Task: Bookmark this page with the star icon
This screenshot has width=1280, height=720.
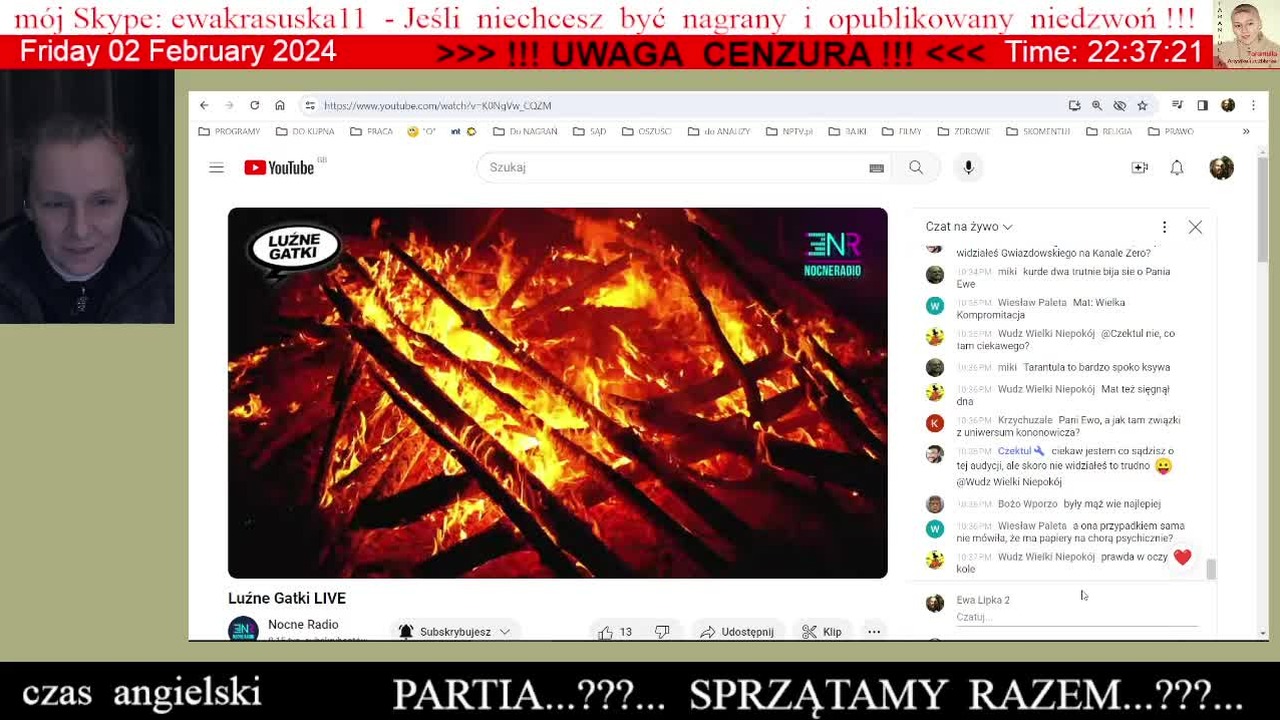Action: pyautogui.click(x=1142, y=105)
